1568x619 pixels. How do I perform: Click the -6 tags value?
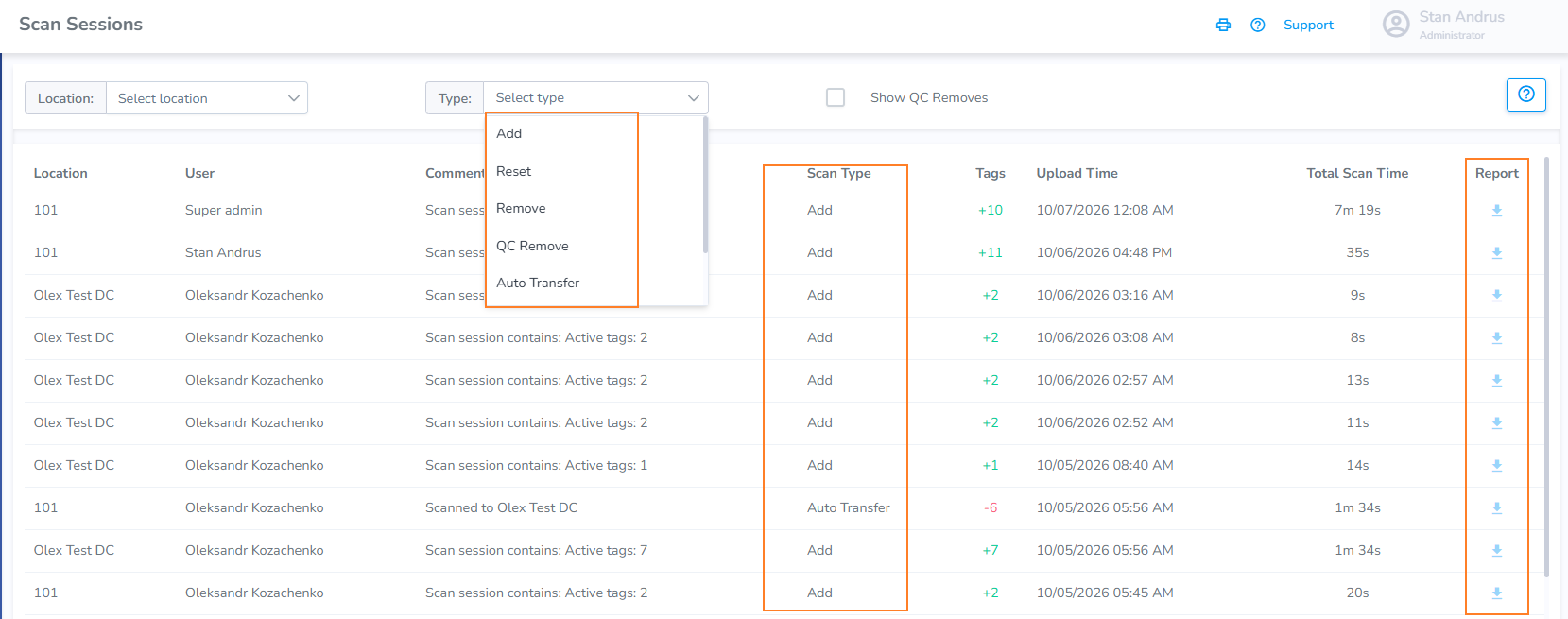point(991,507)
